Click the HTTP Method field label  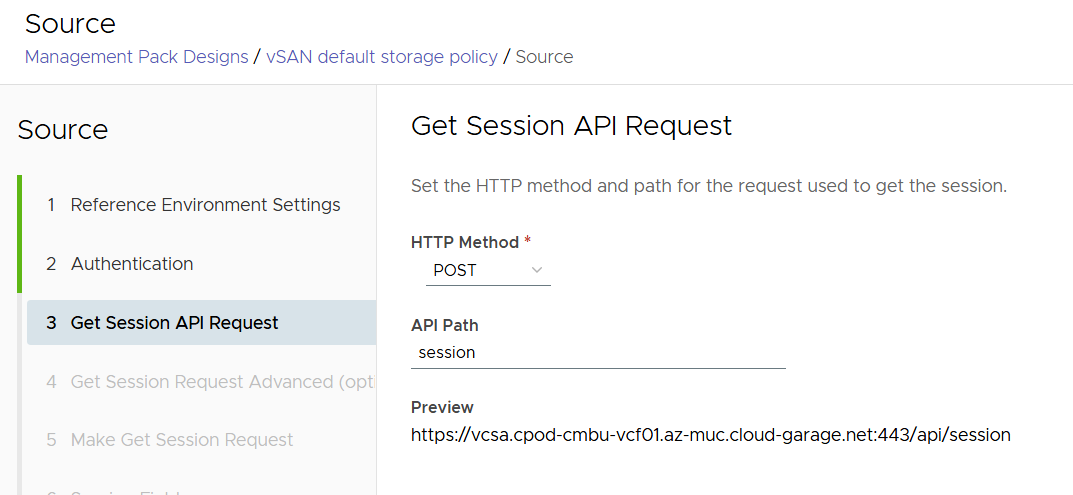tap(464, 242)
